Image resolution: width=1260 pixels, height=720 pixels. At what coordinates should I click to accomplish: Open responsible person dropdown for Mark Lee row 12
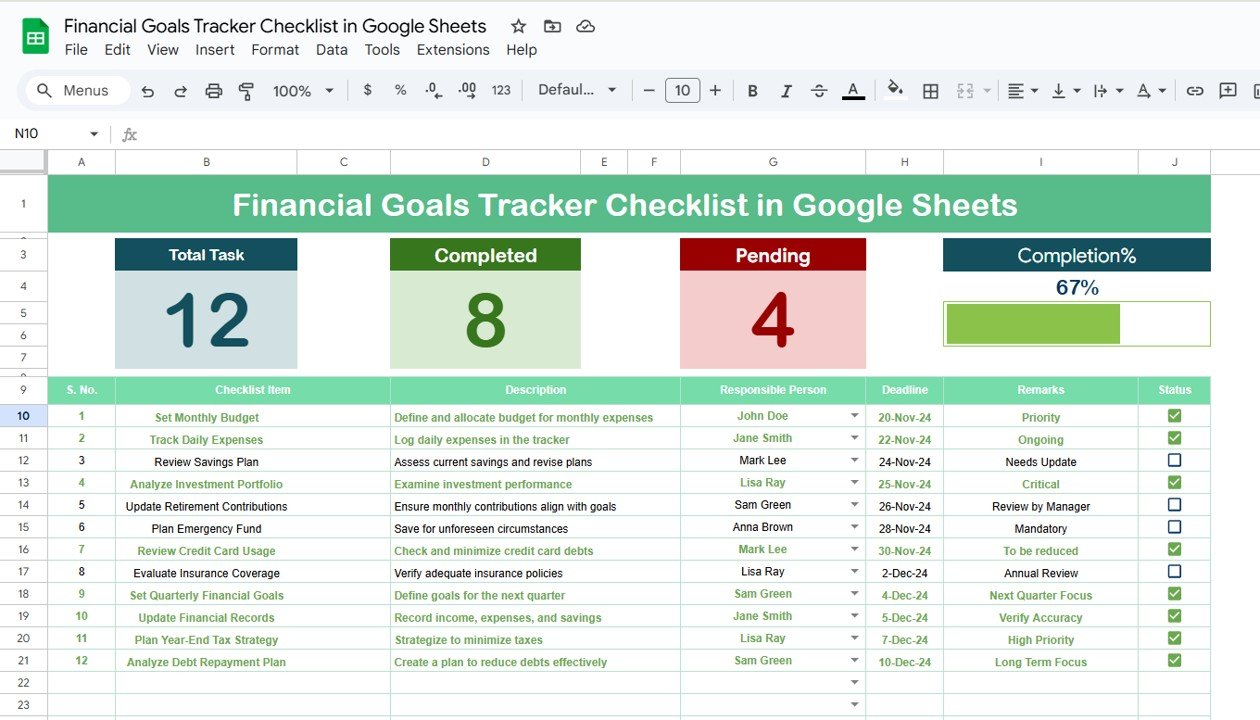point(855,460)
